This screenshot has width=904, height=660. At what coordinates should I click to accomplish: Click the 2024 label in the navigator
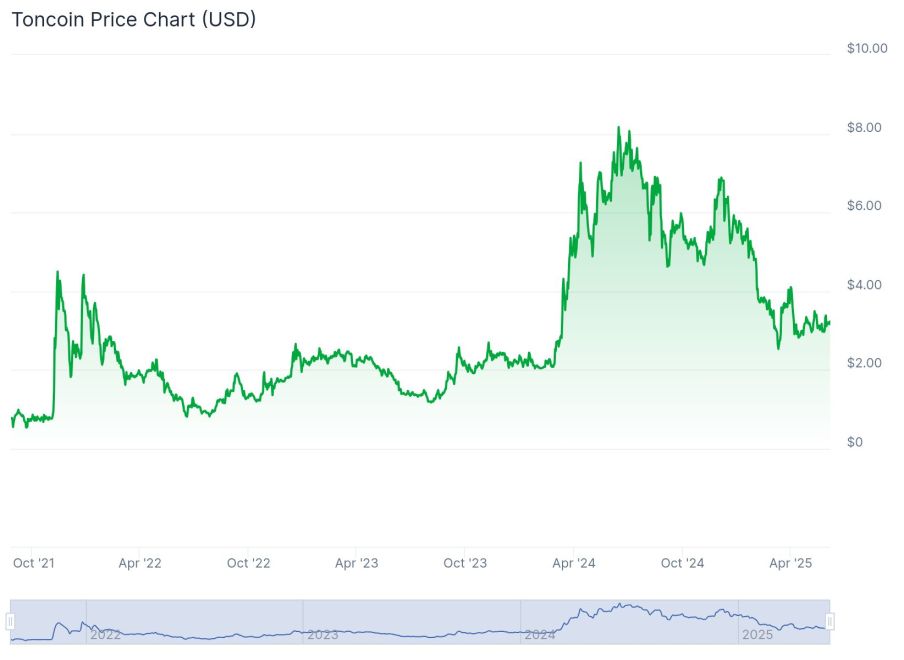click(540, 635)
